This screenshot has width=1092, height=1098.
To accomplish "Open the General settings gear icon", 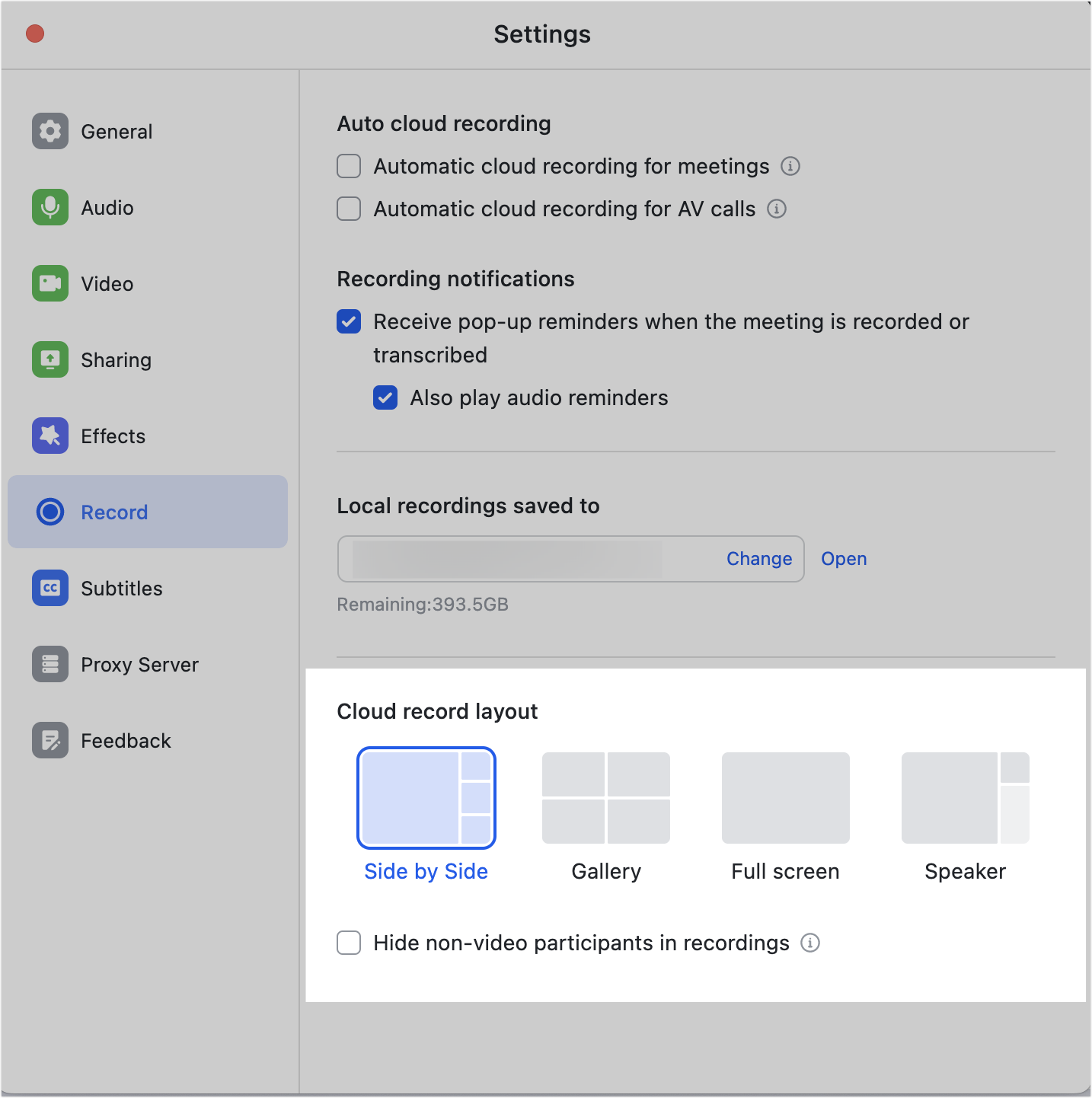I will coord(50,131).
